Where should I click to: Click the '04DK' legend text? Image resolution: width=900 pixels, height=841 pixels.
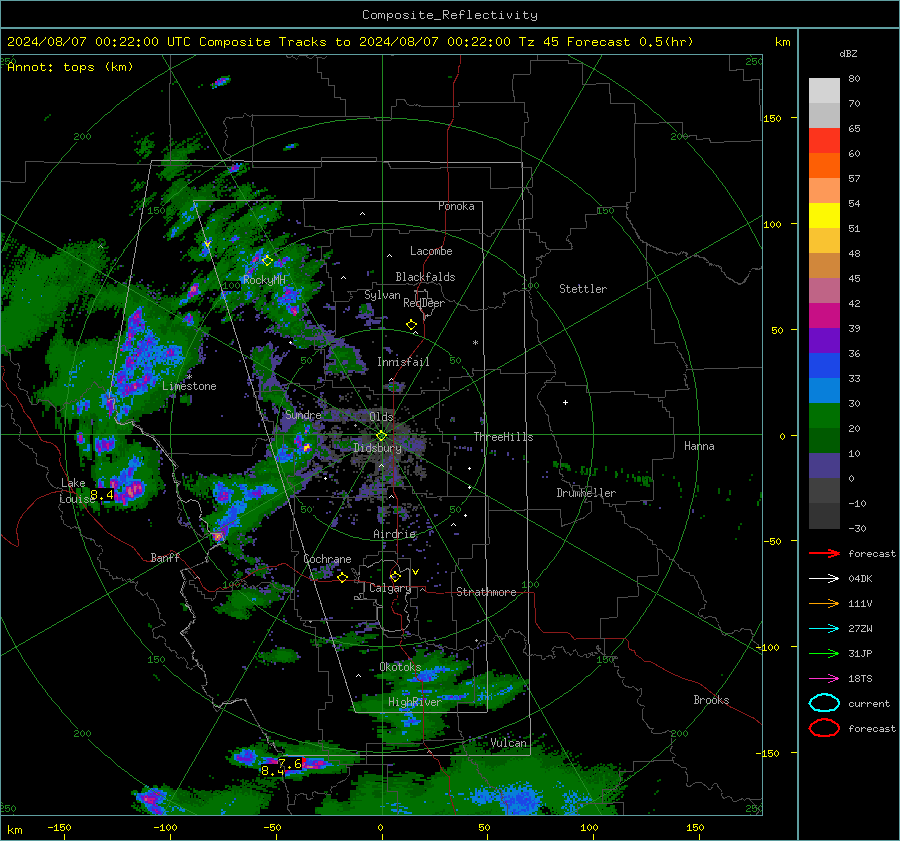click(860, 579)
